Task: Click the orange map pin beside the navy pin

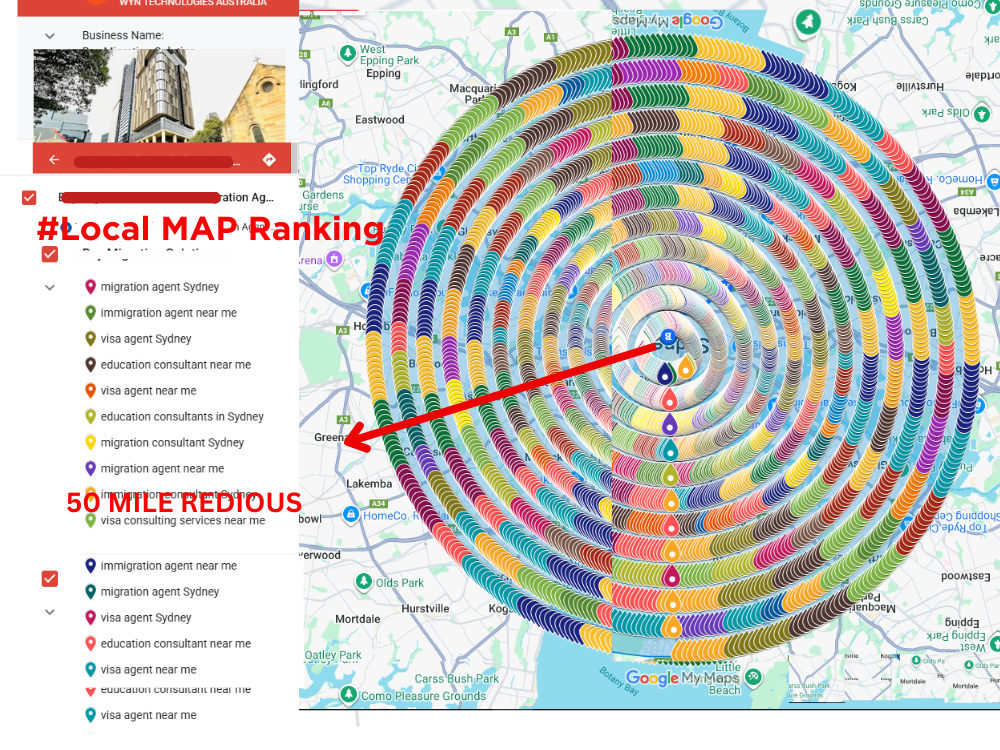Action: [x=686, y=367]
